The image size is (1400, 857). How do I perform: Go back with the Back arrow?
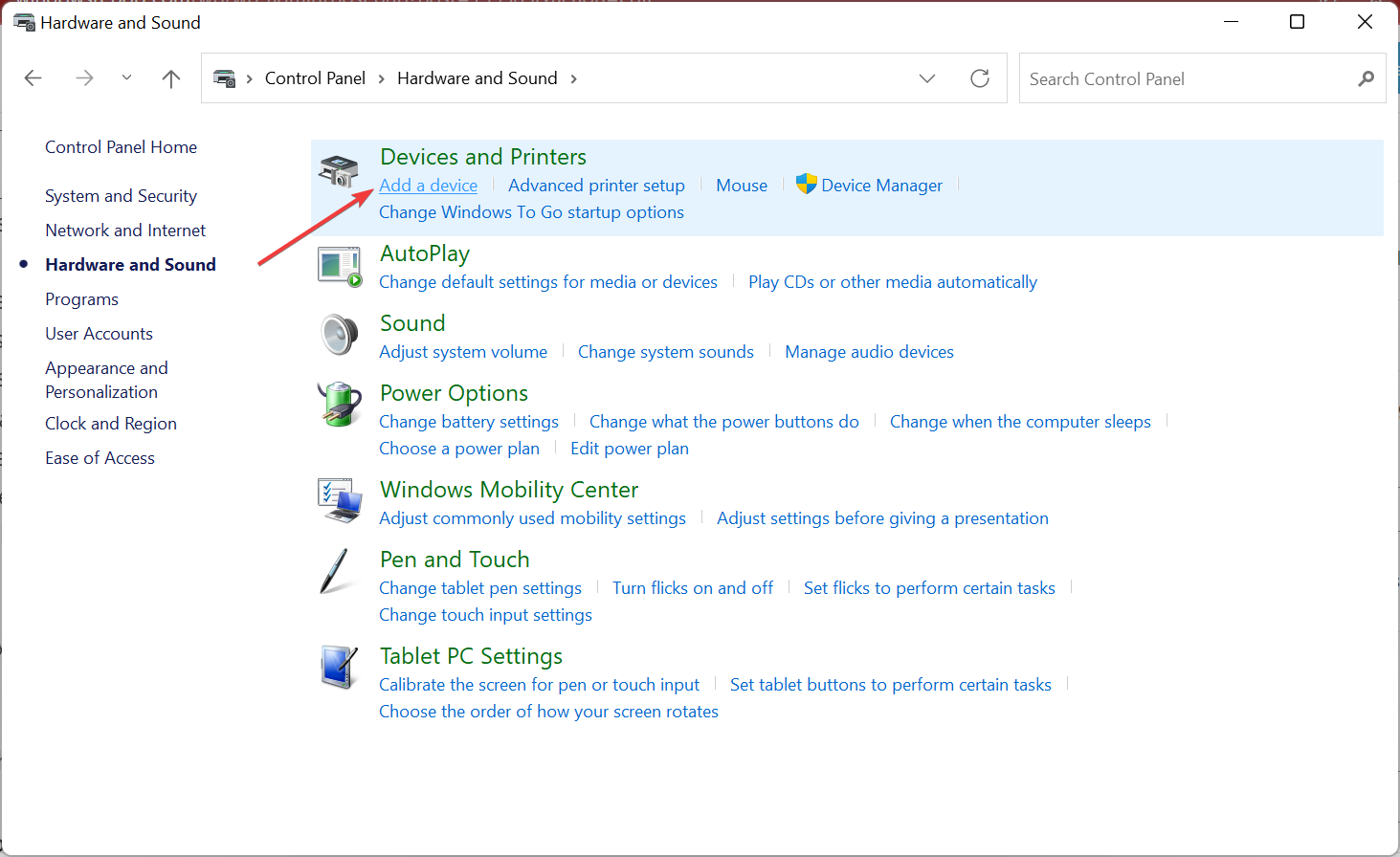(33, 78)
